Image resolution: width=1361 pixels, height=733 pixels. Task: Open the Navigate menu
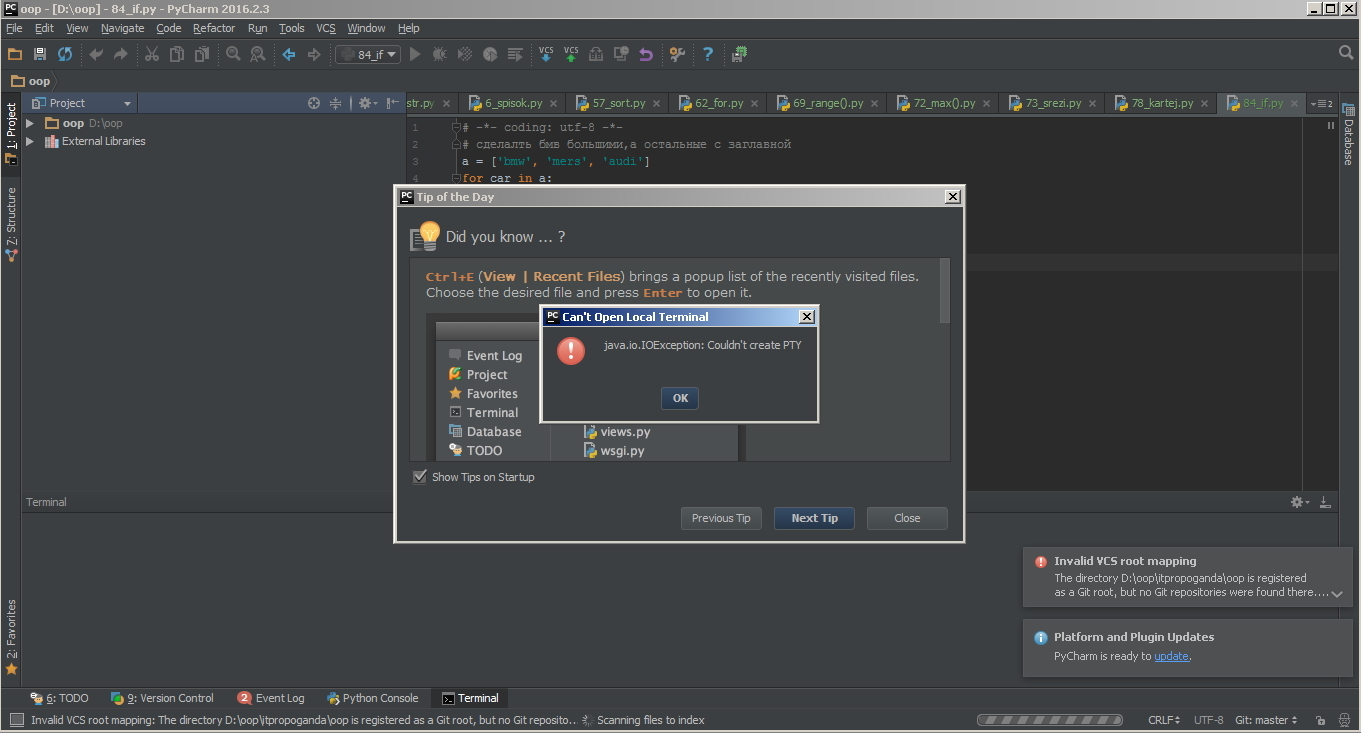[x=122, y=28]
